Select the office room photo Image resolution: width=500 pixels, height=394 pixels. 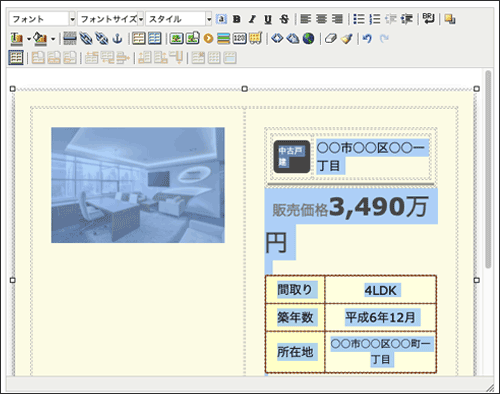click(138, 185)
